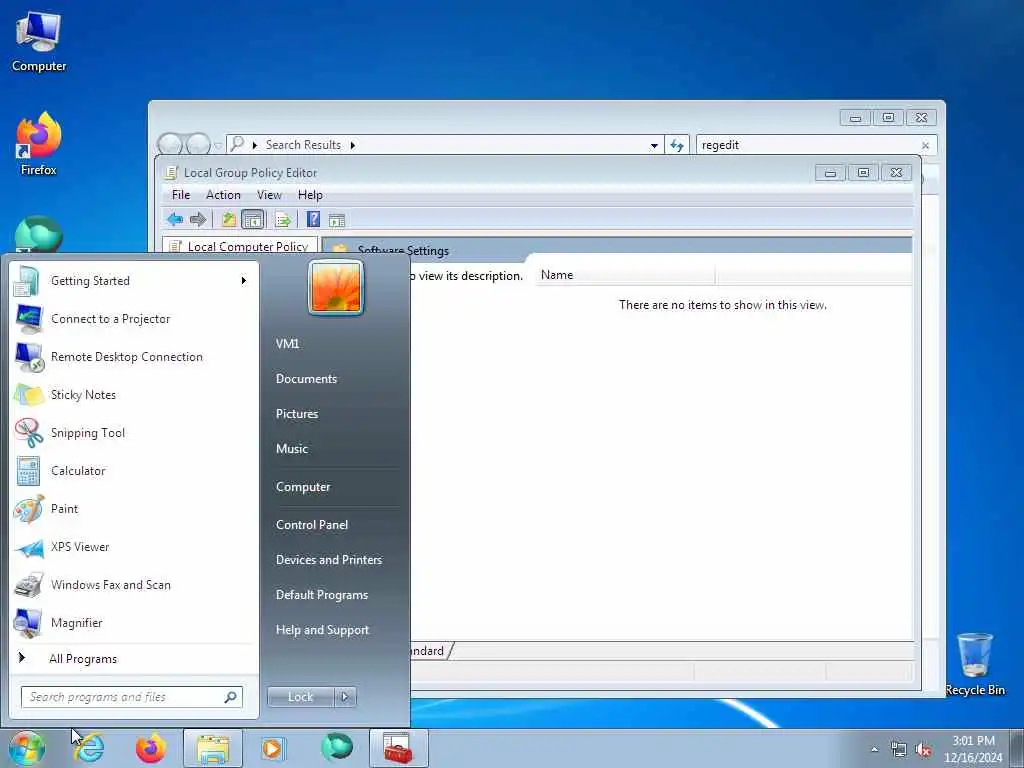Screen dimensions: 1024x768
Task: Clear the regedit search box
Action: (925, 146)
